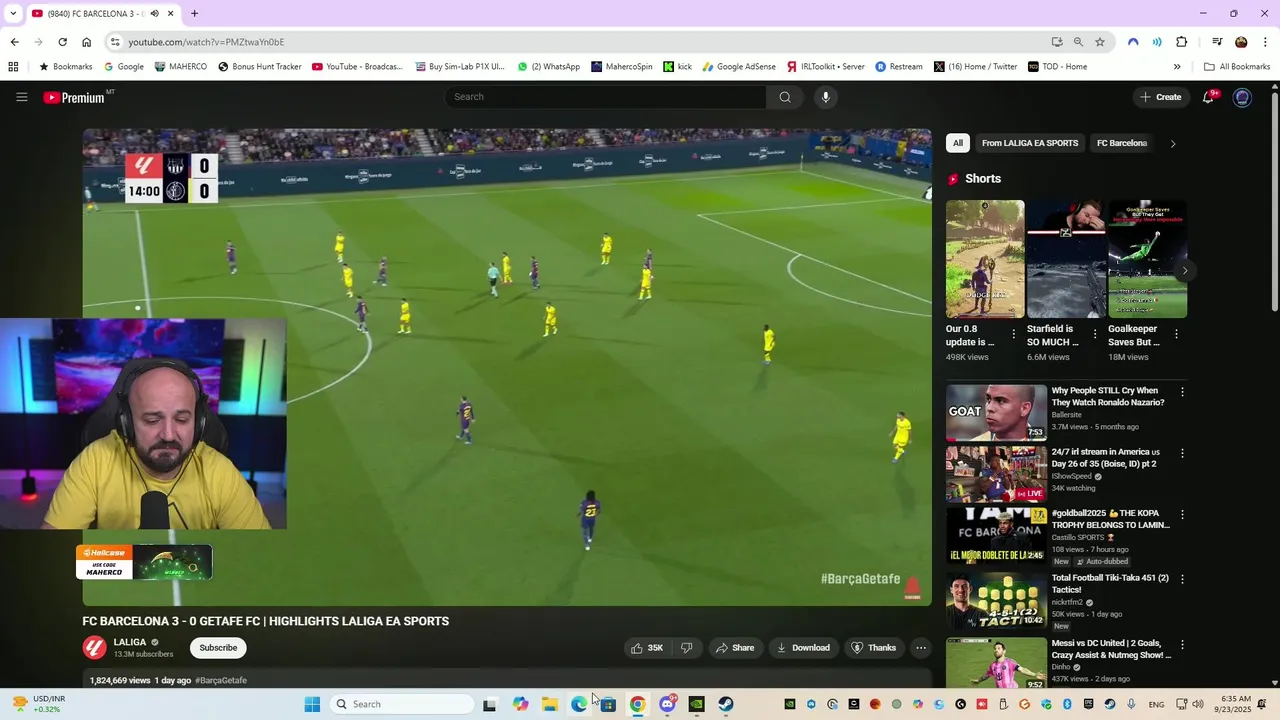Select the All filter chip
1280x720 pixels.
(x=958, y=143)
